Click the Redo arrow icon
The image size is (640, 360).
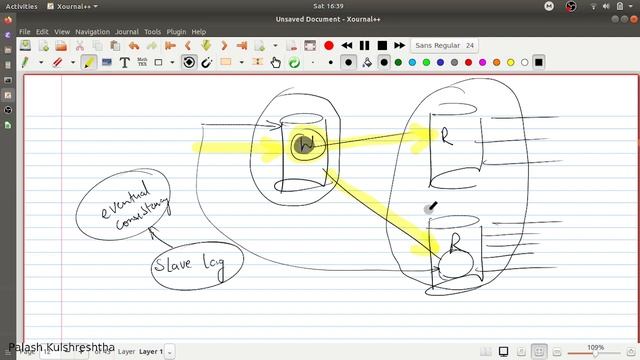point(152,45)
